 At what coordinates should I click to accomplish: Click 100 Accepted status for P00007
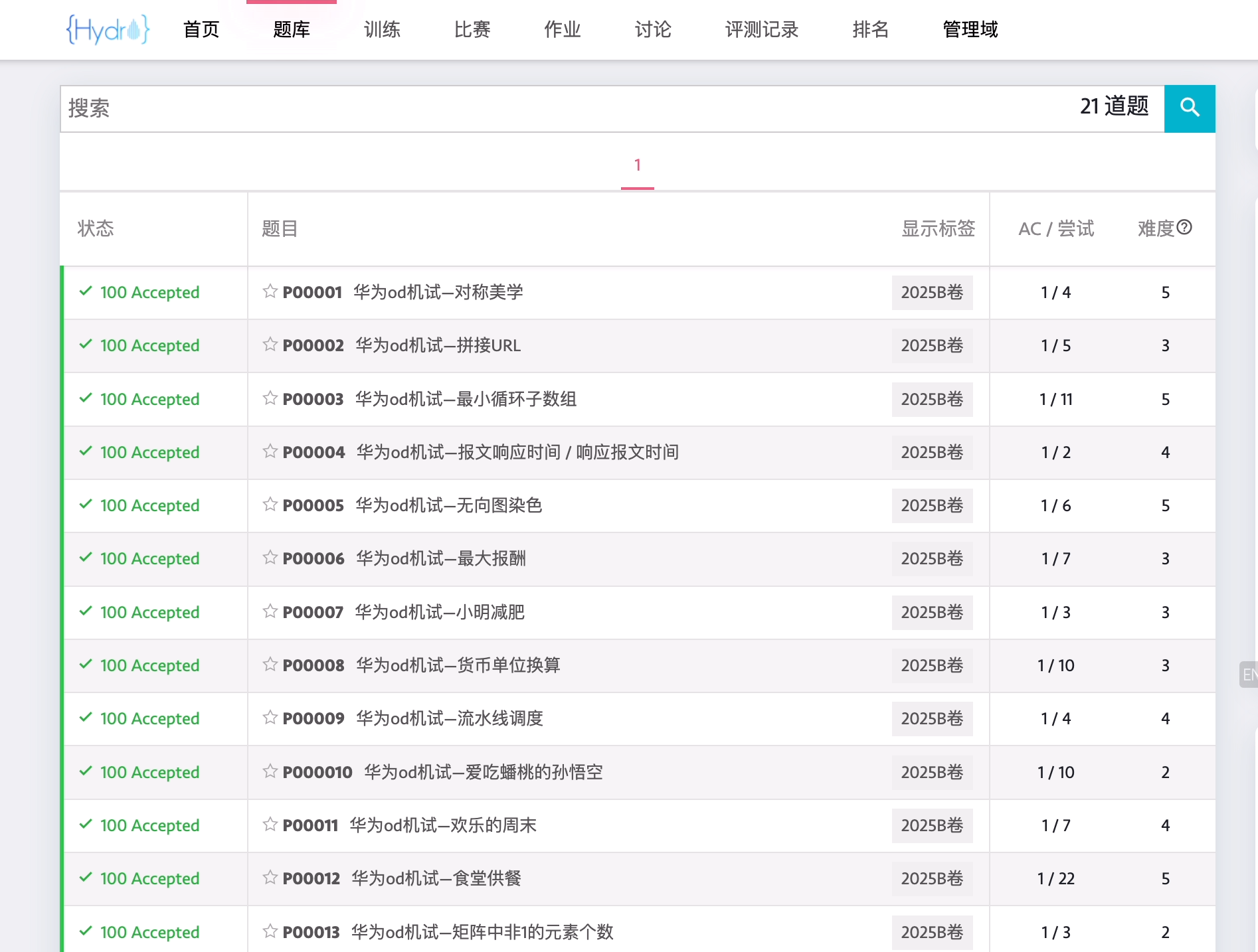(x=149, y=612)
